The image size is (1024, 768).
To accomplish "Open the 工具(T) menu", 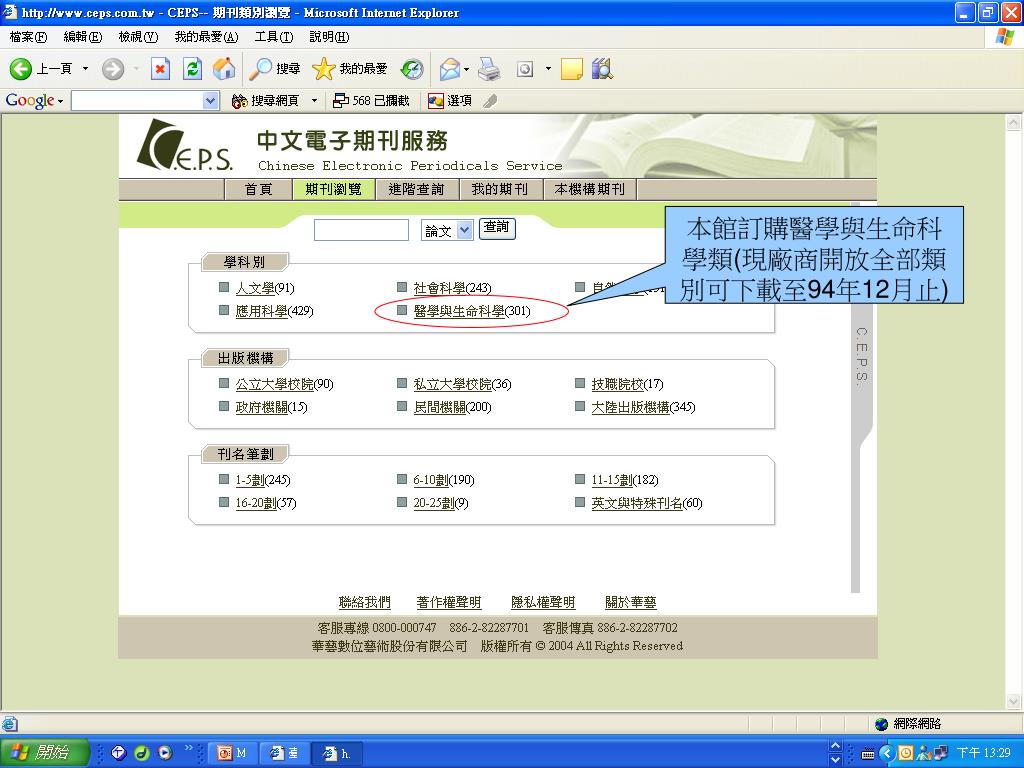I will pyautogui.click(x=274, y=37).
